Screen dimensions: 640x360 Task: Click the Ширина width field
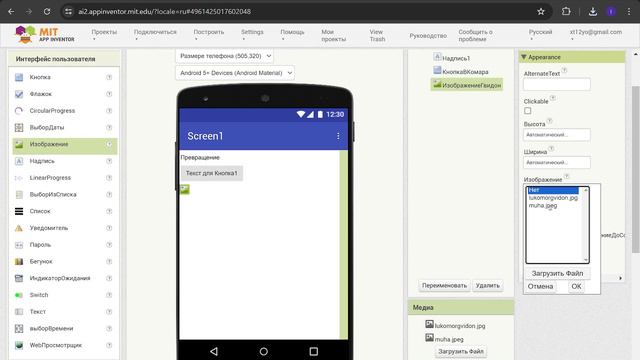point(557,162)
